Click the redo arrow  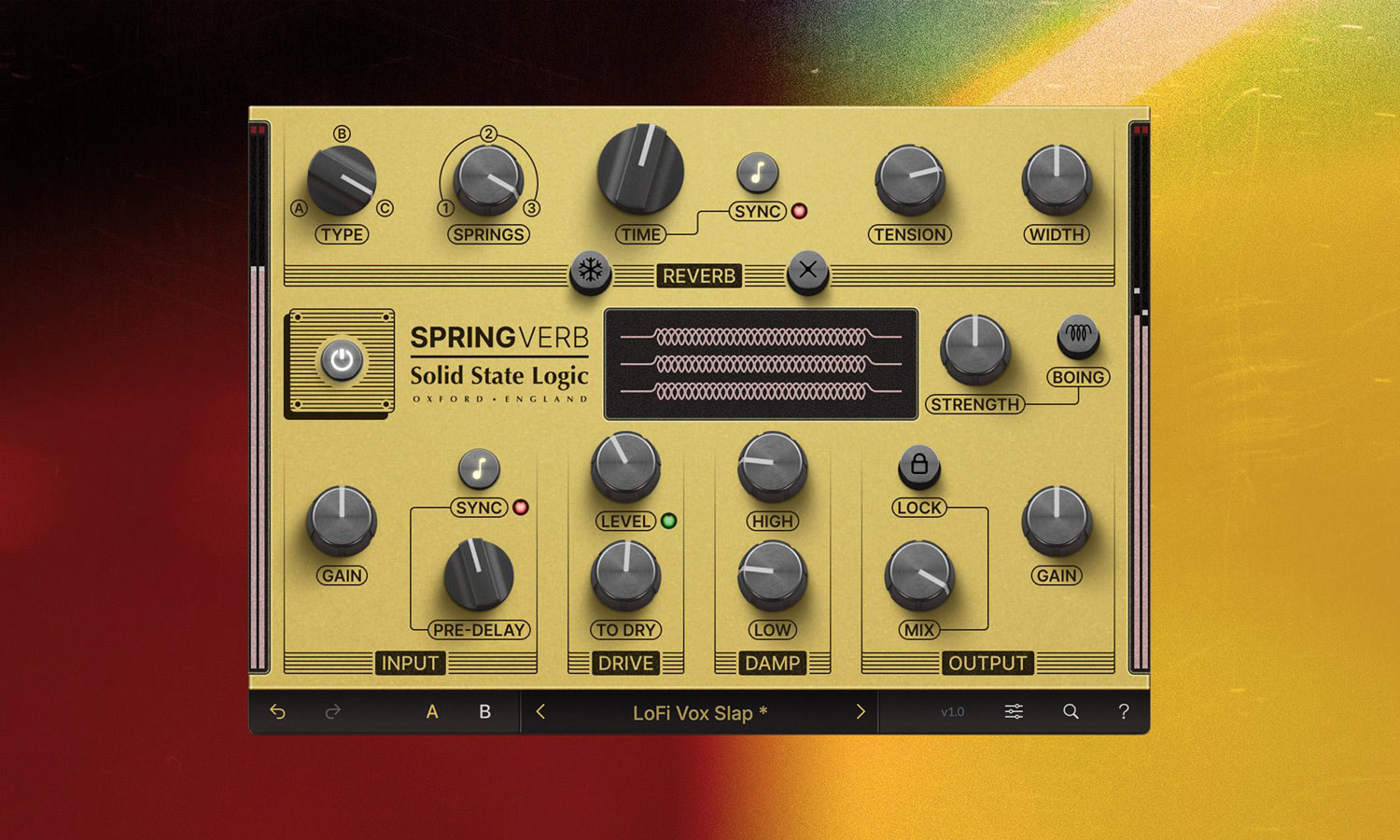(x=332, y=712)
